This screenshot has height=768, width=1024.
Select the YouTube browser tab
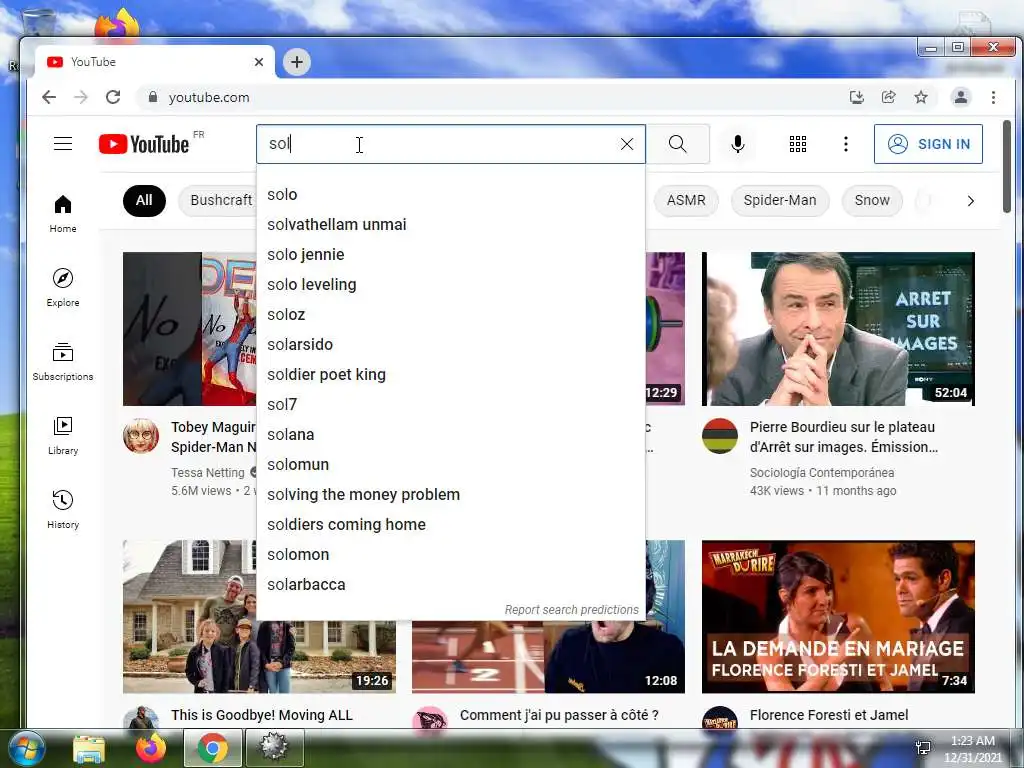point(153,62)
